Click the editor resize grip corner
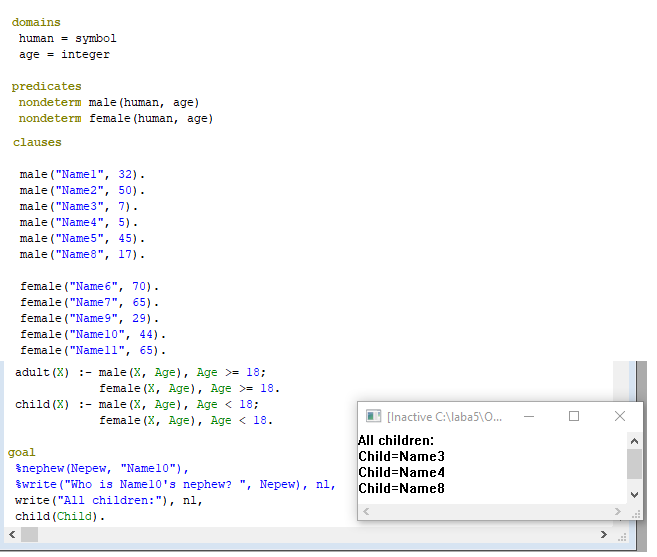 pos(622,536)
